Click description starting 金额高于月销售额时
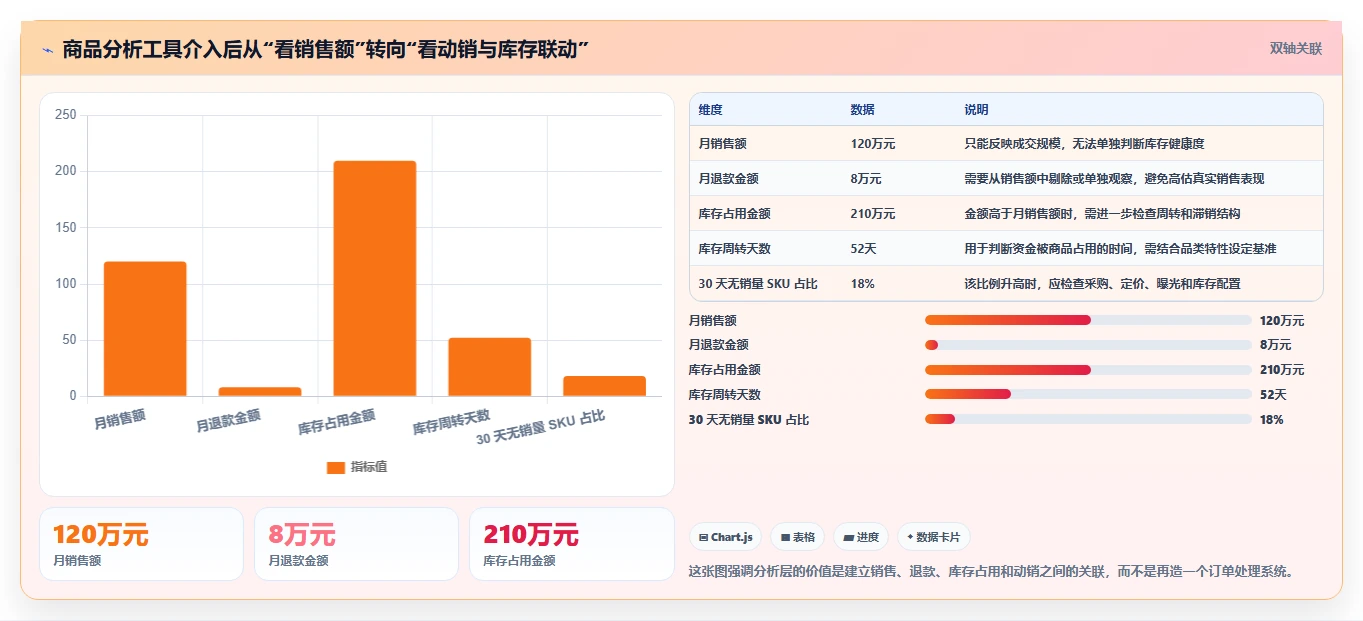This screenshot has height=621, width=1363. (1102, 214)
